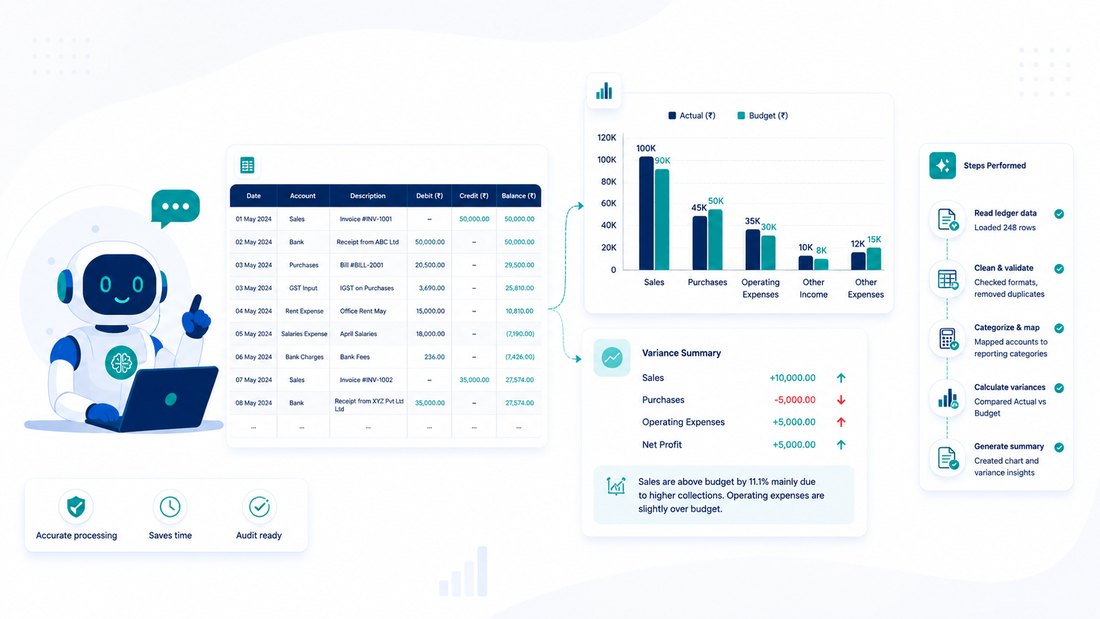Click the Steps Performed sparkle icon
Screen dimensions: 1100x619
point(942,166)
